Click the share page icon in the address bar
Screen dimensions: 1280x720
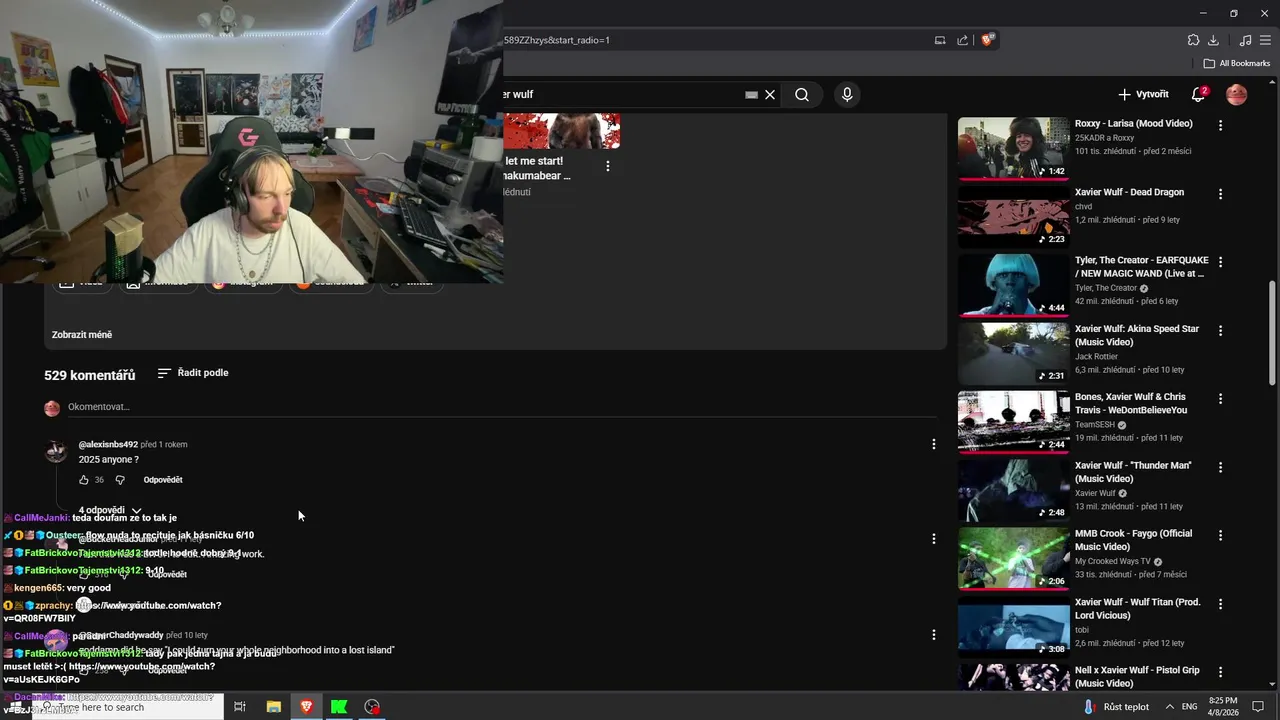pyautogui.click(x=963, y=40)
